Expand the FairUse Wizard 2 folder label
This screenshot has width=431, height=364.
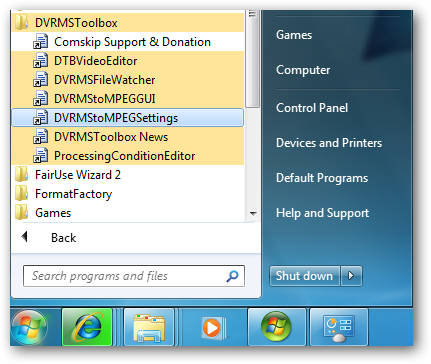coord(78,175)
